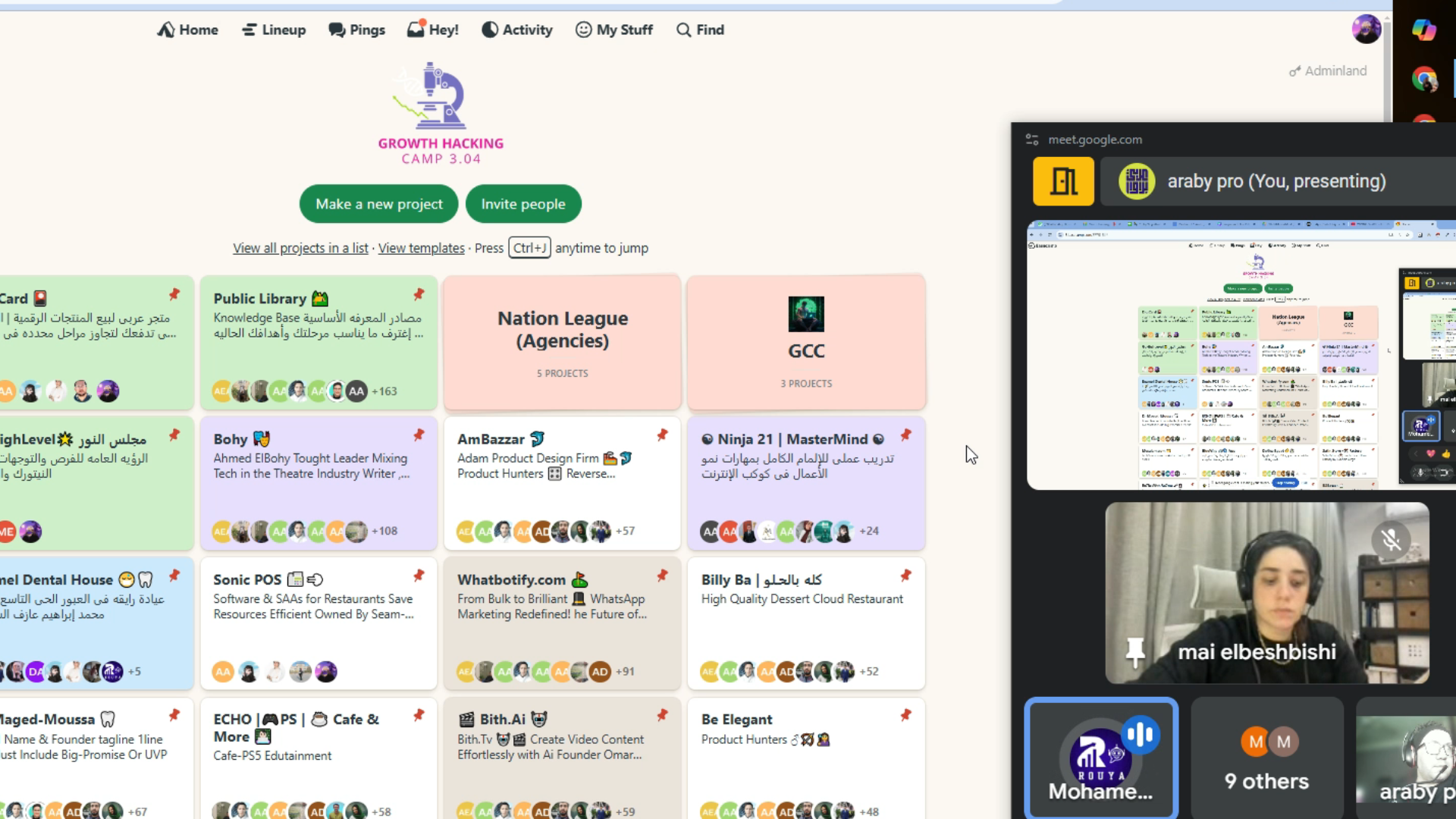
Task: Click Invite people button
Action: click(x=522, y=204)
